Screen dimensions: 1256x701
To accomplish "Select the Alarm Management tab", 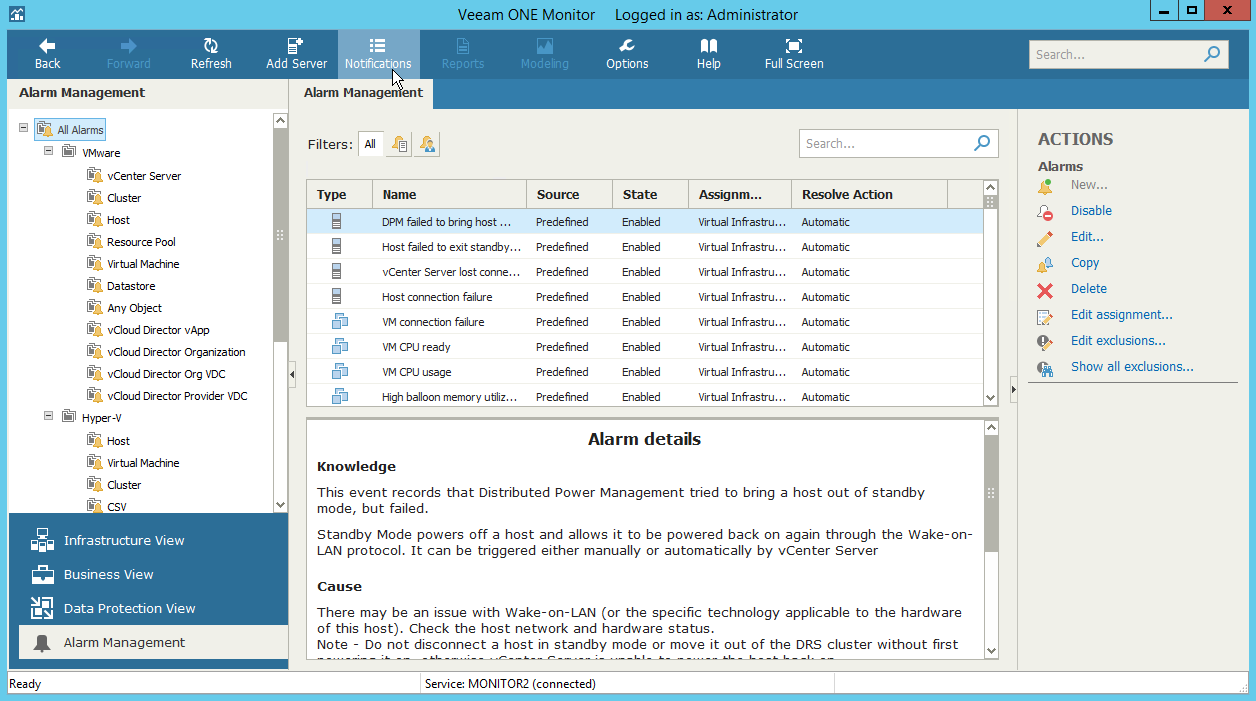I will pyautogui.click(x=362, y=93).
